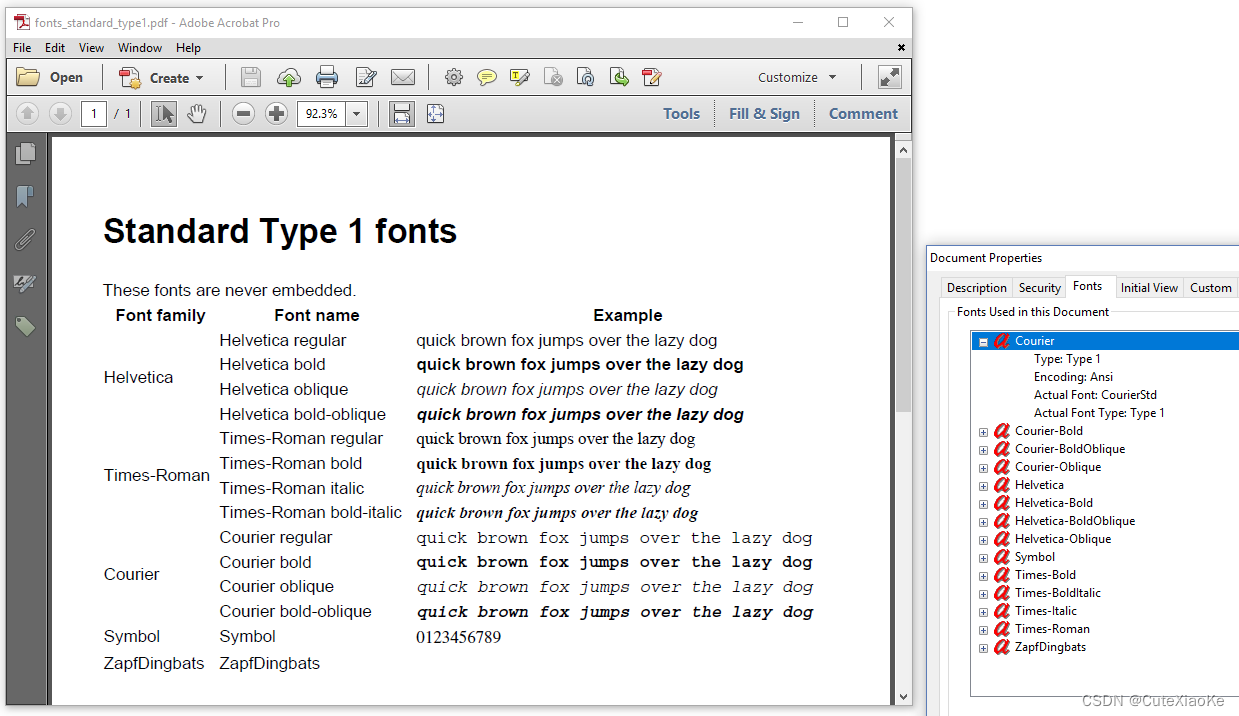Zoom in with the plus button

click(276, 114)
